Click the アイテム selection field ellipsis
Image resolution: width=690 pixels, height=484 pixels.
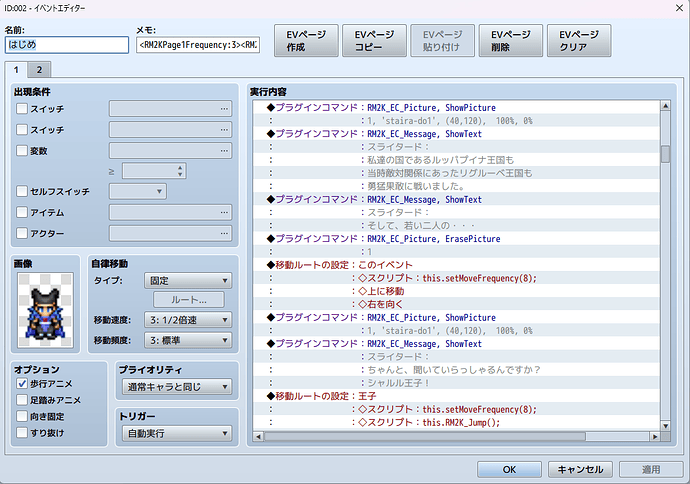point(224,212)
